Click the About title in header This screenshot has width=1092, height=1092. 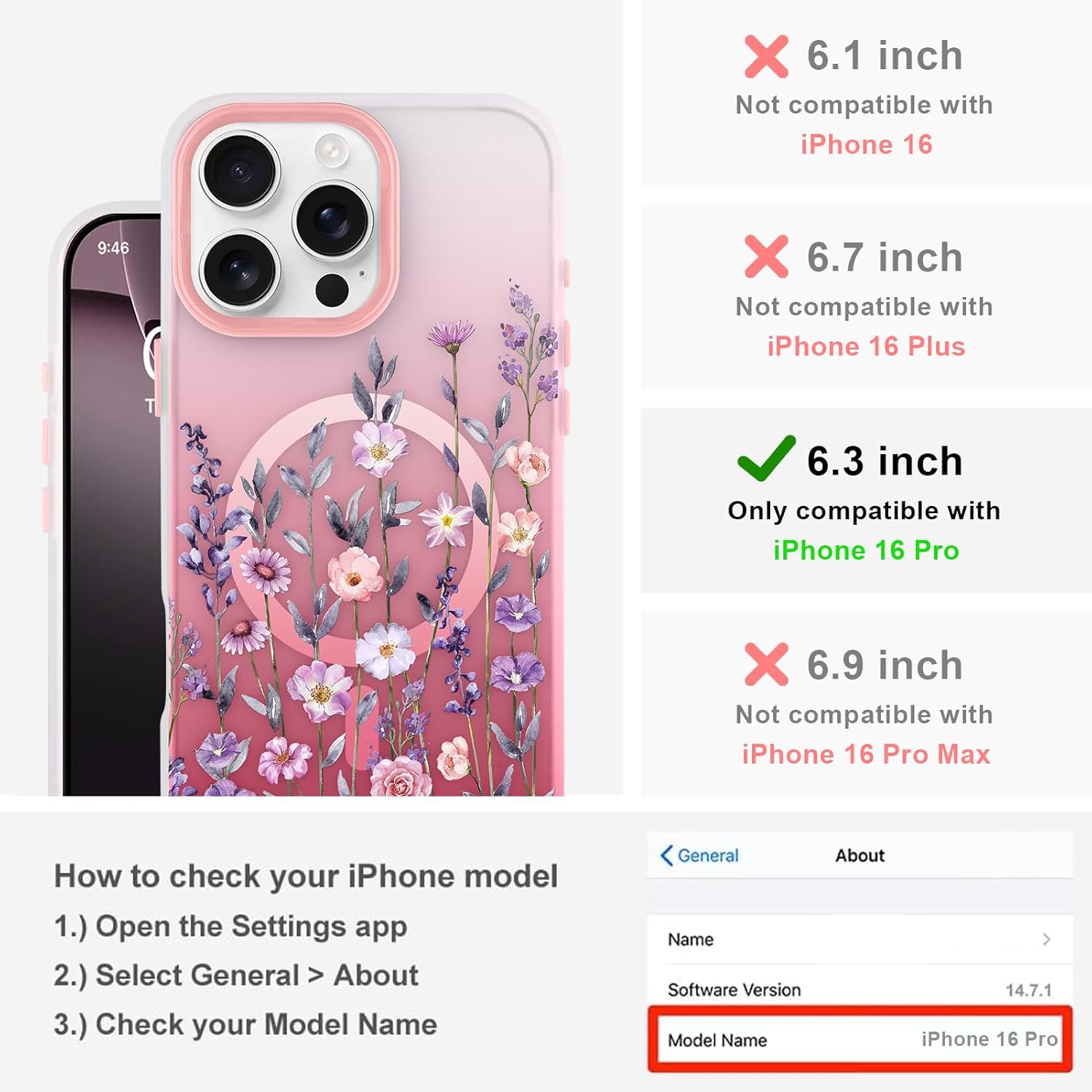tap(860, 855)
